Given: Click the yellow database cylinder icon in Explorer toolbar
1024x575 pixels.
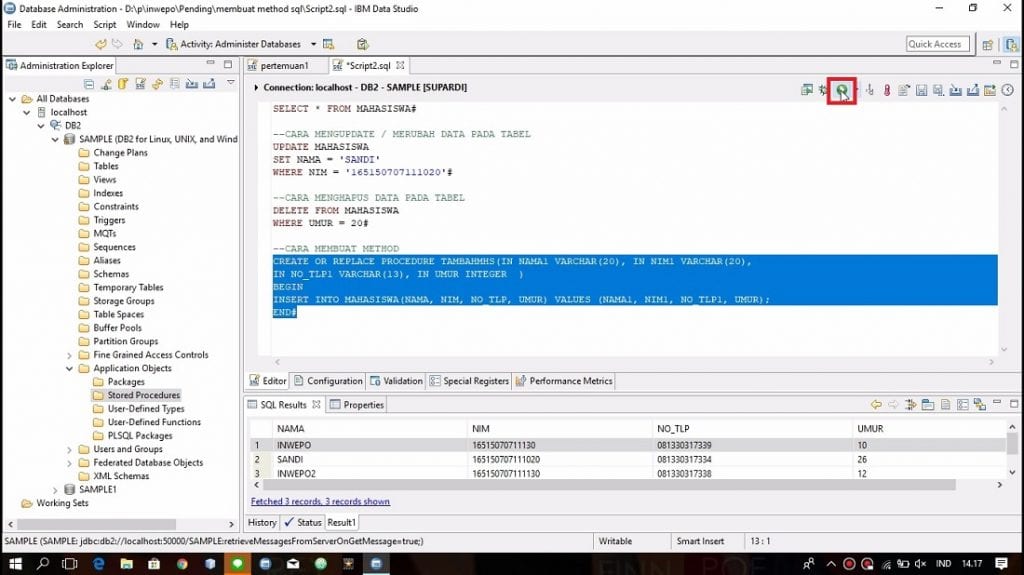Looking at the screenshot, I should 123,83.
